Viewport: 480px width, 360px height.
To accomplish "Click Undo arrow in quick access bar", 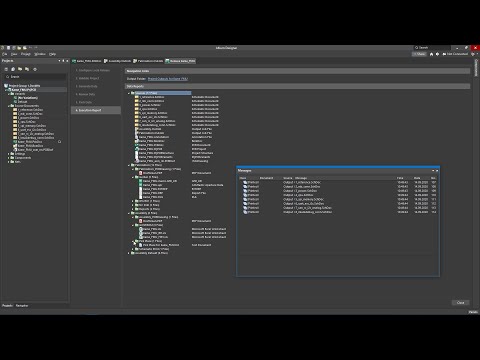I will (30, 48).
